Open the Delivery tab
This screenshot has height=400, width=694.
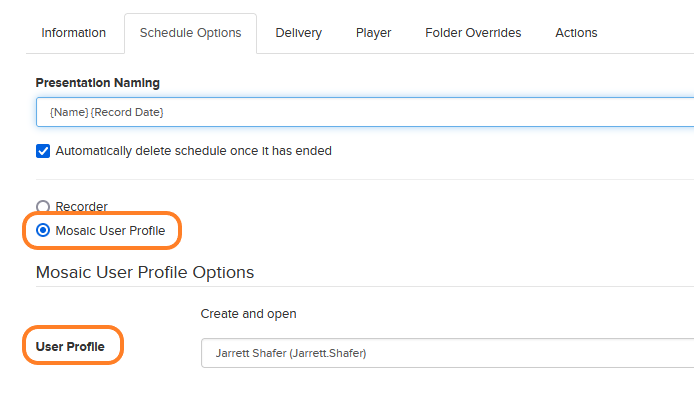pyautogui.click(x=298, y=33)
